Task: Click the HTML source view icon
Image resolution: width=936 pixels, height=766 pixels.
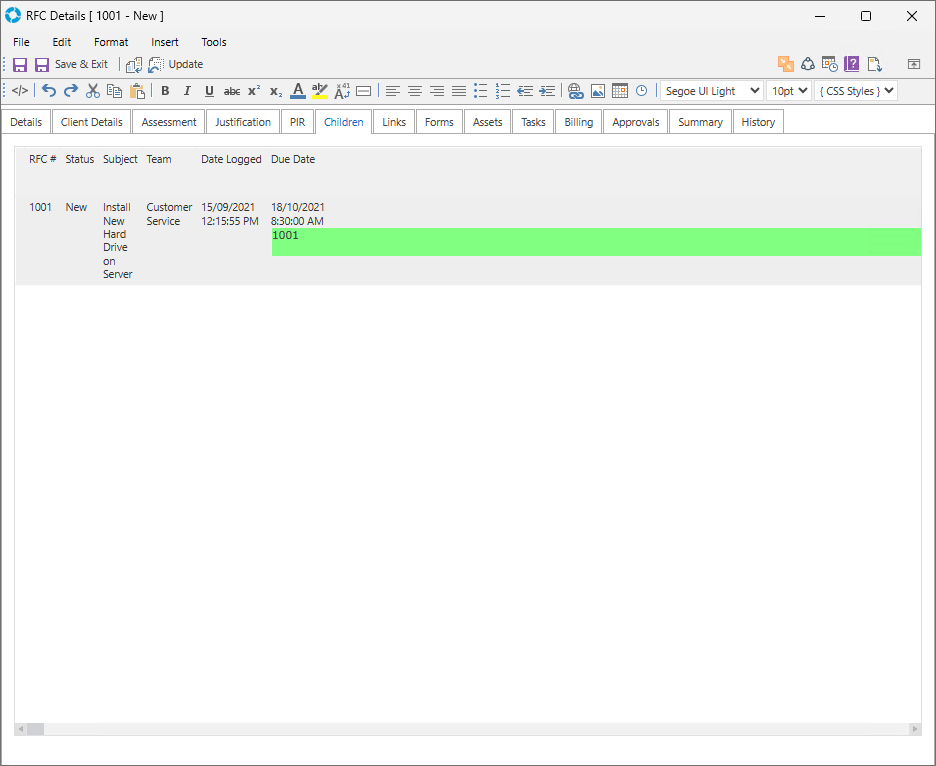Action: coord(20,91)
